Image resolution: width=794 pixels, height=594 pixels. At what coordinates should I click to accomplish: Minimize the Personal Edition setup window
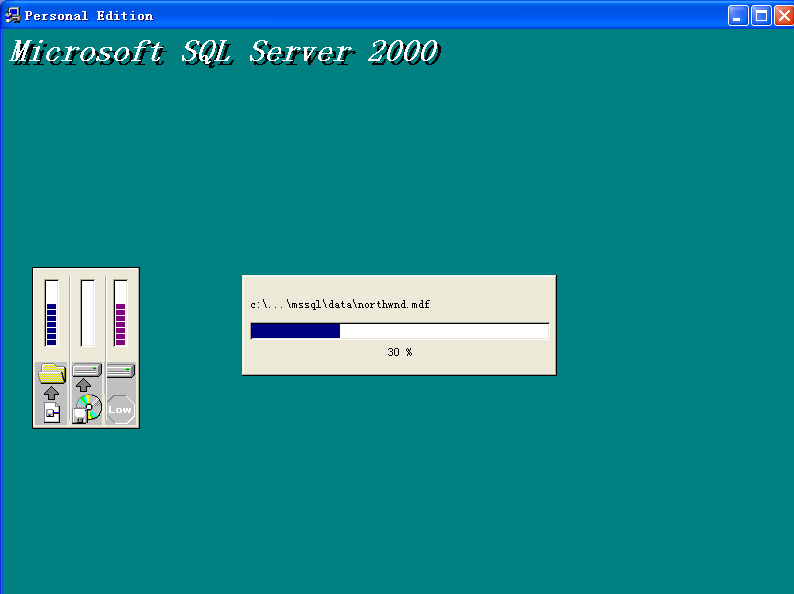(738, 16)
